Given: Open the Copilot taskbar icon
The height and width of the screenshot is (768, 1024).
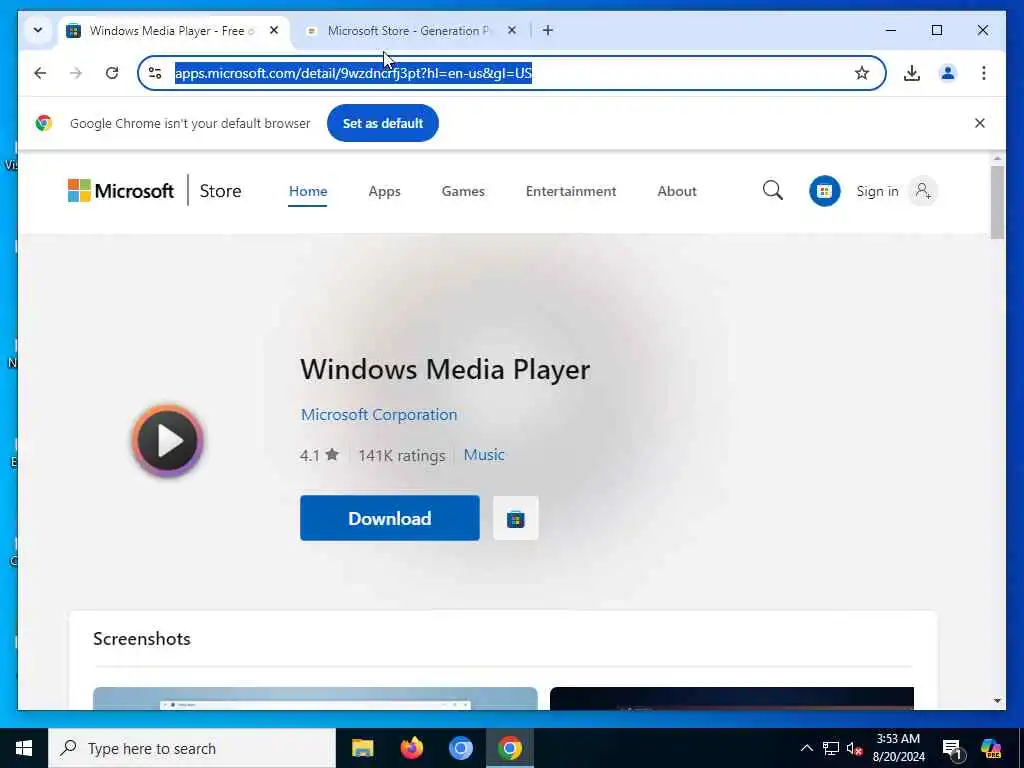Looking at the screenshot, I should (x=991, y=748).
